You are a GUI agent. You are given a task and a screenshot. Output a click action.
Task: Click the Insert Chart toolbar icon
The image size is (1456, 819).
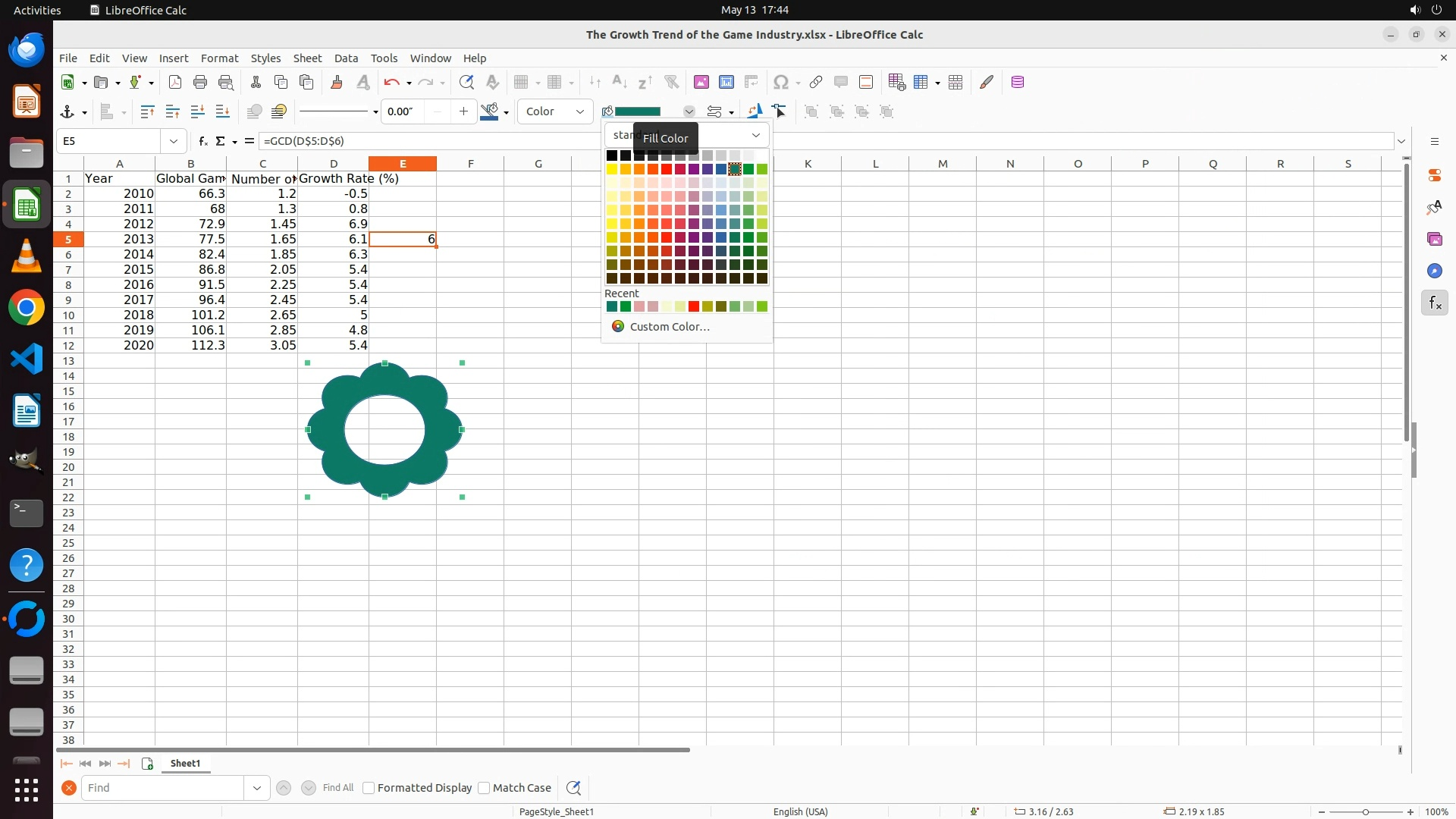tap(726, 82)
